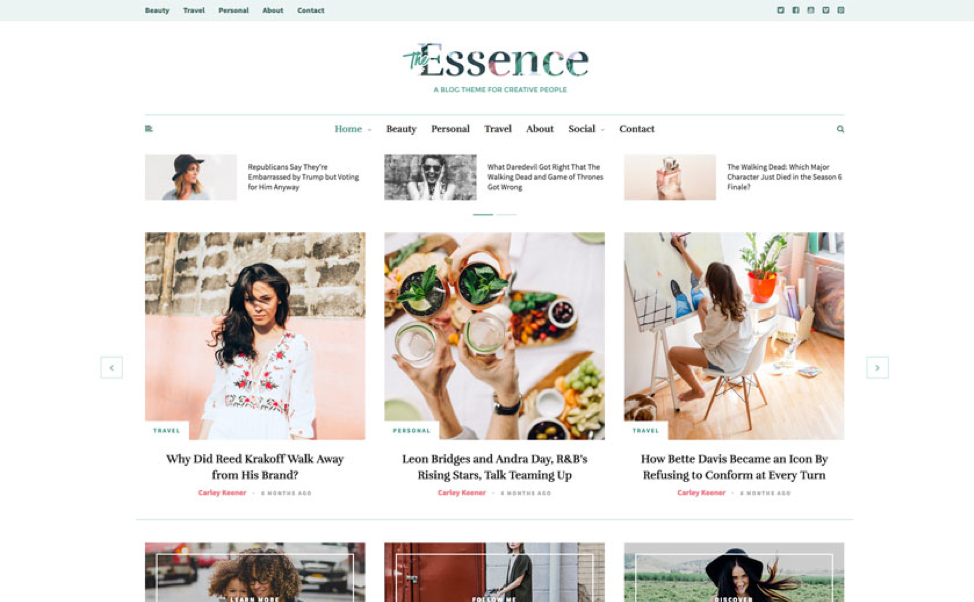Click the search magnifier icon
974x602 pixels.
point(840,129)
